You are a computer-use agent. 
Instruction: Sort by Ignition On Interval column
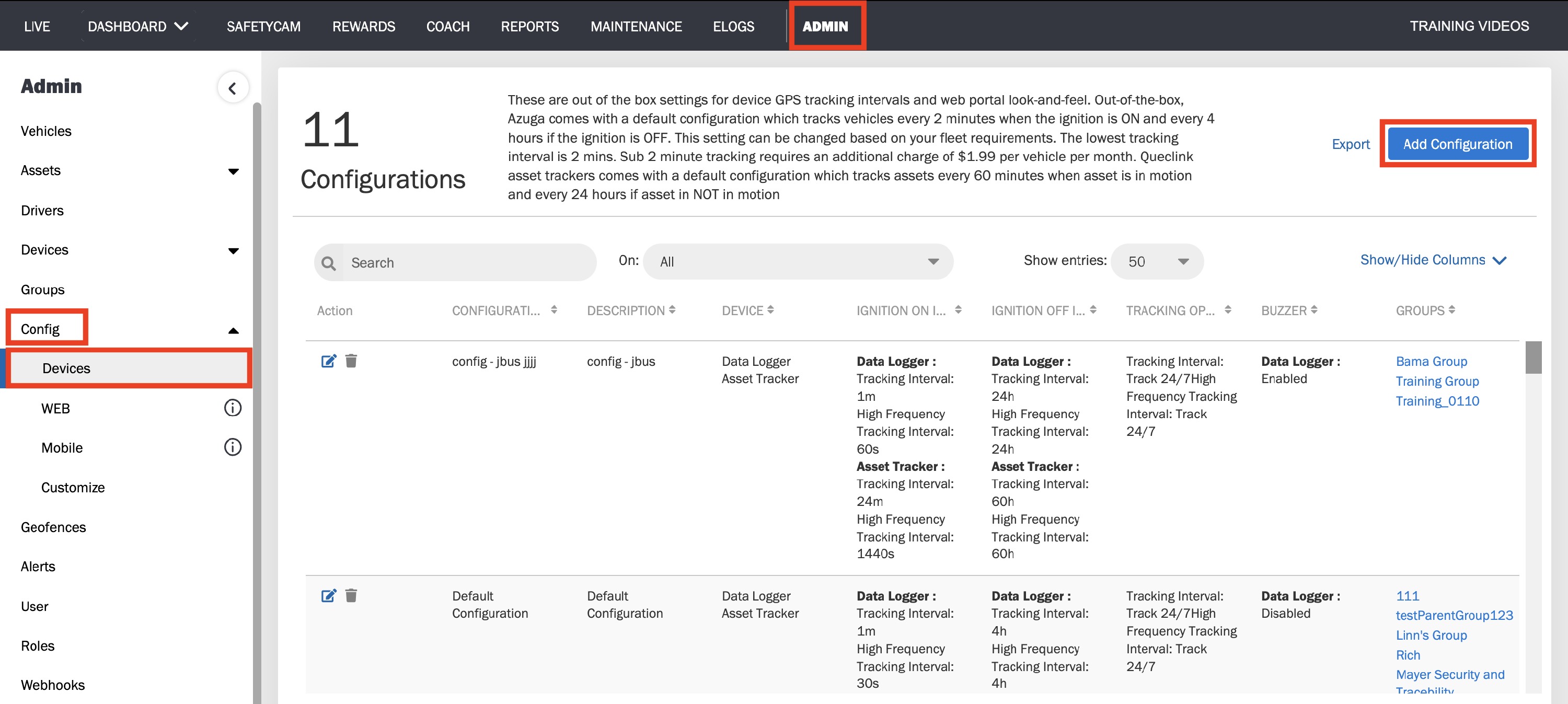(x=958, y=310)
